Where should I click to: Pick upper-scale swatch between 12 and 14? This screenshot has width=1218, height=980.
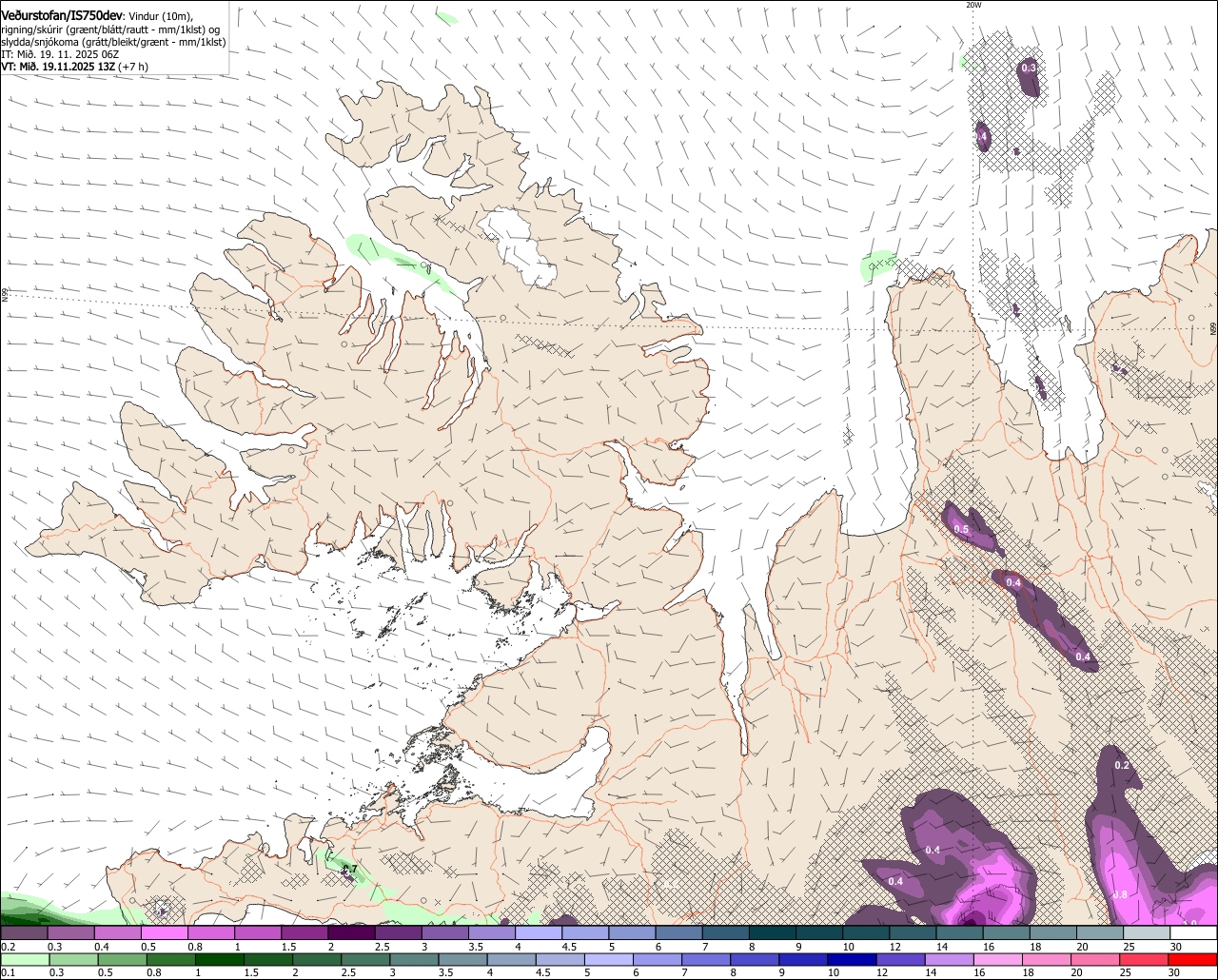pos(913,933)
